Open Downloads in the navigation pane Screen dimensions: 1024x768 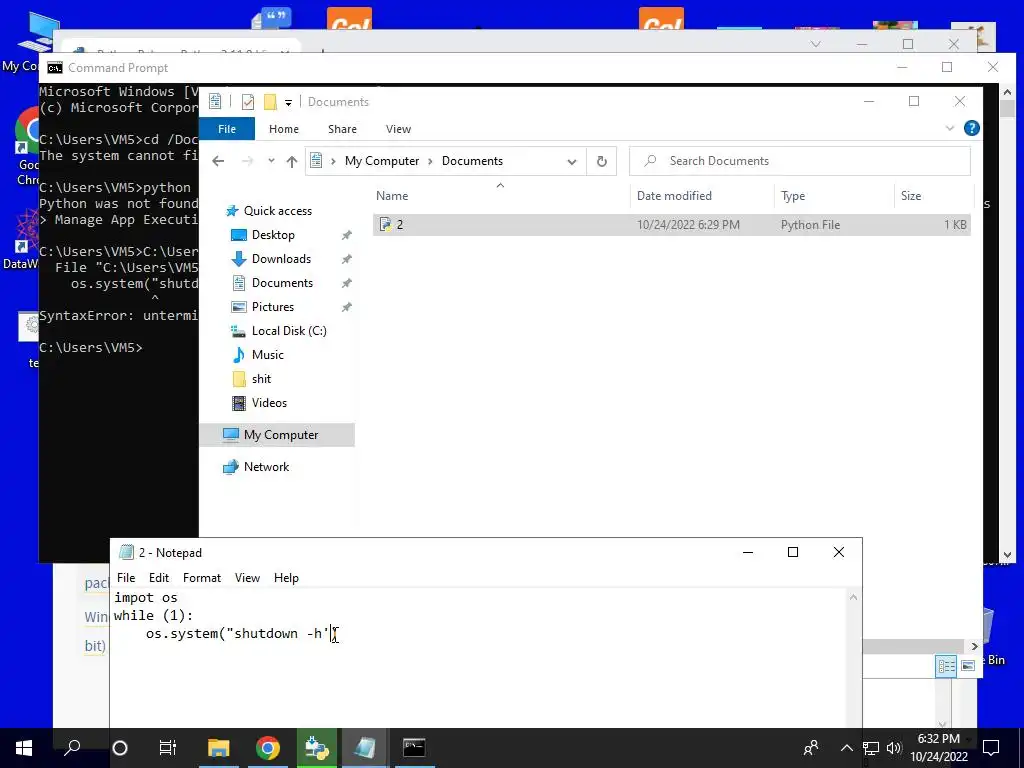281,259
